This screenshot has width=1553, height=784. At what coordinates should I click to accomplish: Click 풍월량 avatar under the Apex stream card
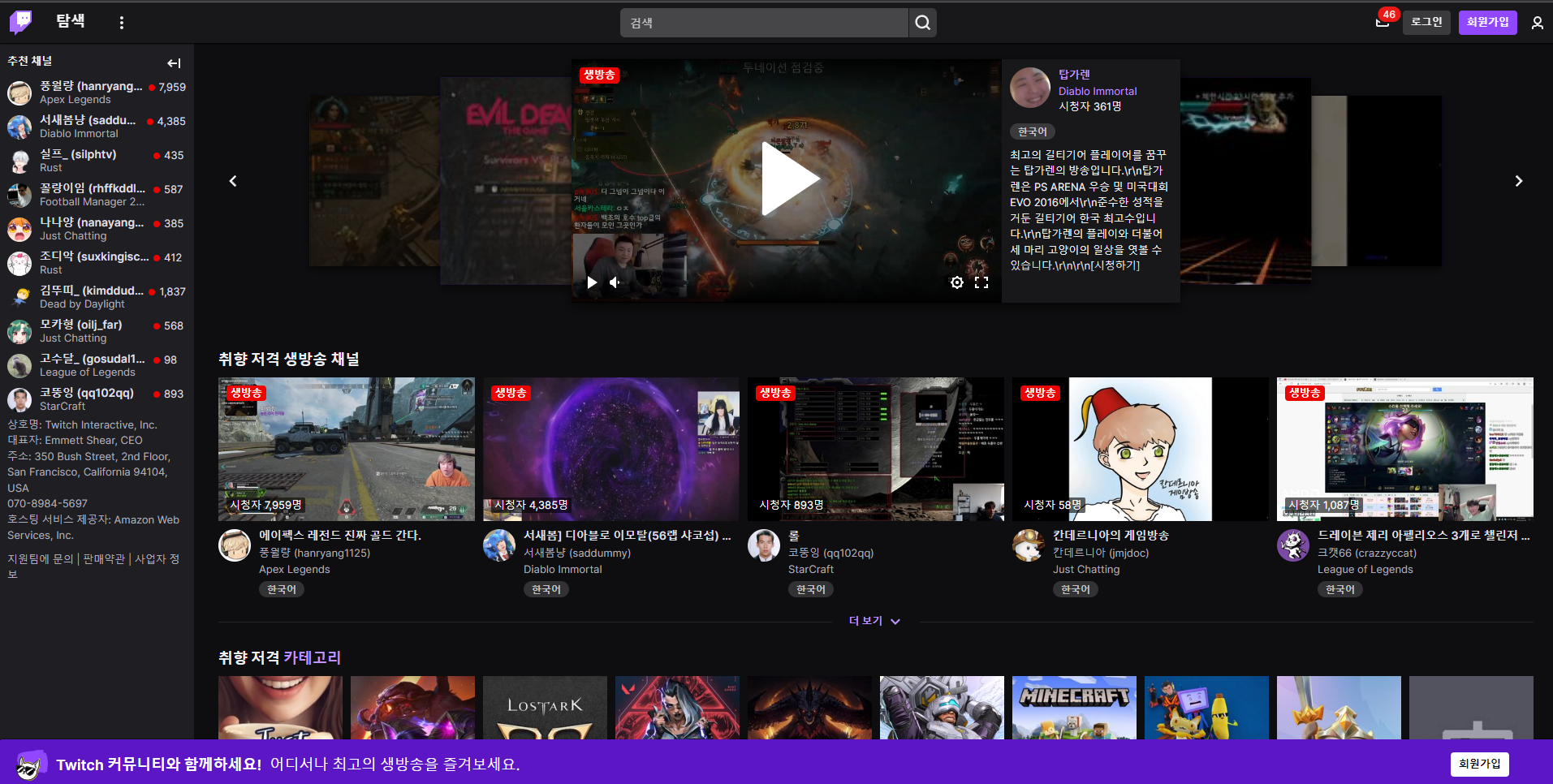(235, 545)
